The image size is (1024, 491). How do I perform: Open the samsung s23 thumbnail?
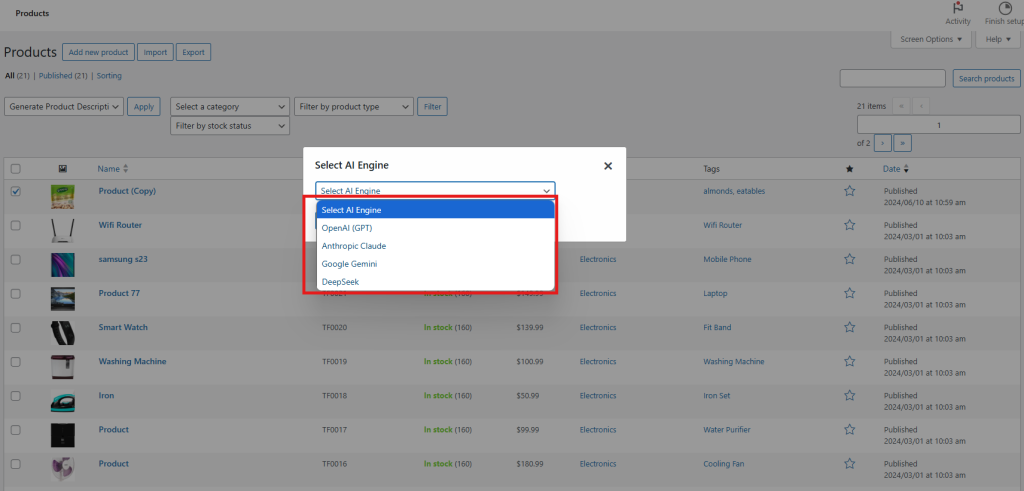tap(63, 264)
